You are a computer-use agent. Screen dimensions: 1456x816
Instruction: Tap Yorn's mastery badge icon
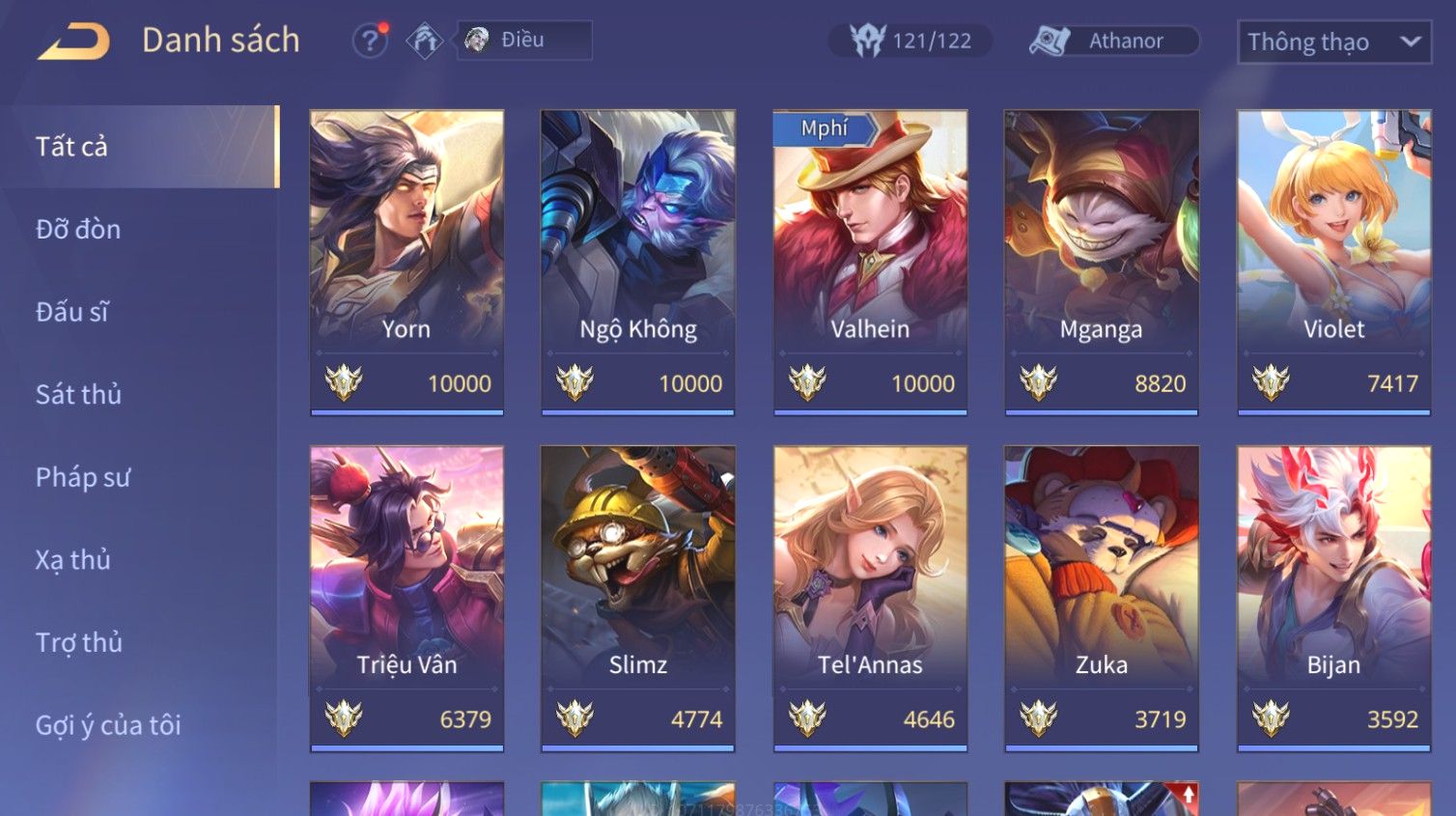tap(344, 383)
